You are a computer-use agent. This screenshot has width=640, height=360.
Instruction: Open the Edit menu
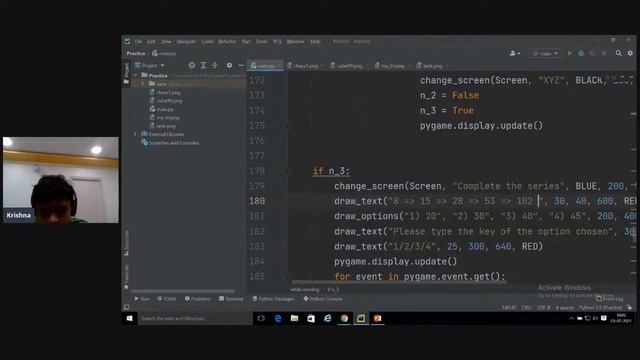click(151, 42)
